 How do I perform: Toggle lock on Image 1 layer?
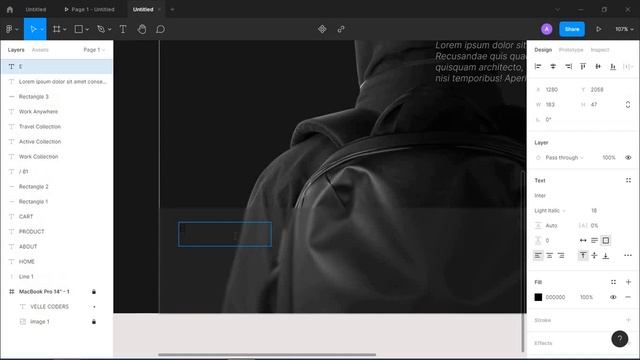pos(94,322)
